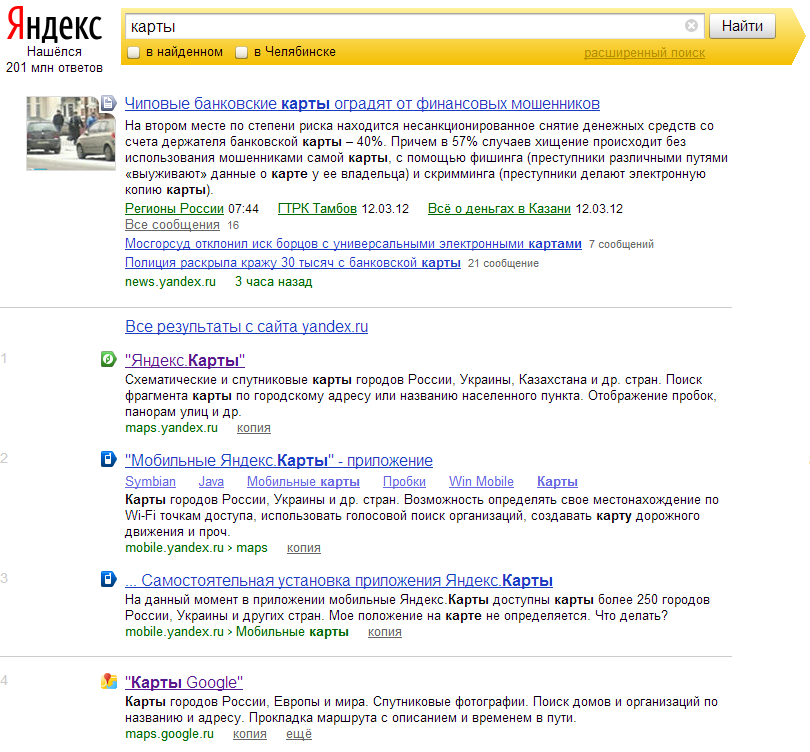This screenshot has width=810, height=752.
Task: Click the blue favicon next to Мобильные Яндекс.Карты
Action: pyautogui.click(x=108, y=459)
